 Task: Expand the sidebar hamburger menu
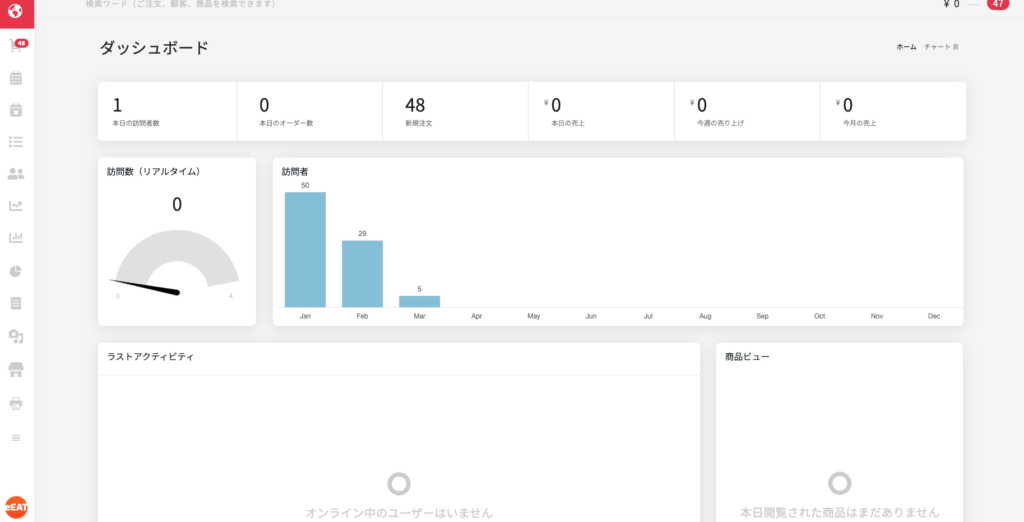16,438
